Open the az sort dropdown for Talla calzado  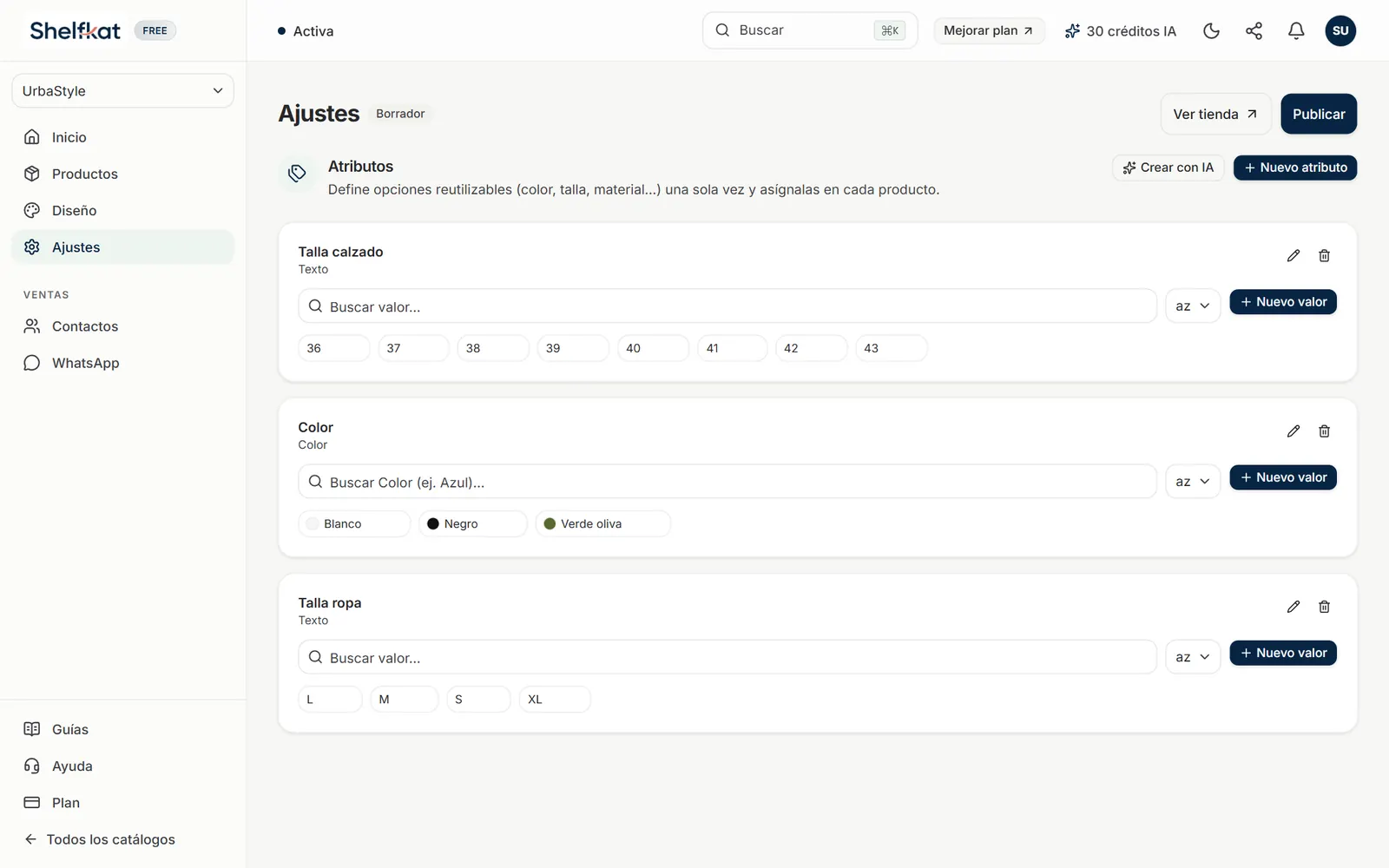pos(1193,306)
